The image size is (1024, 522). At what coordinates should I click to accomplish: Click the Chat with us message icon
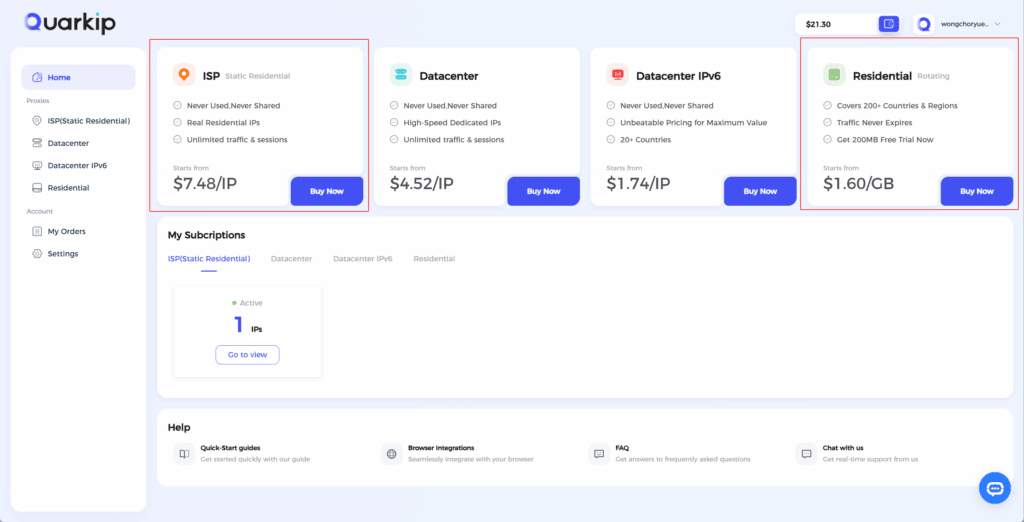click(x=807, y=453)
